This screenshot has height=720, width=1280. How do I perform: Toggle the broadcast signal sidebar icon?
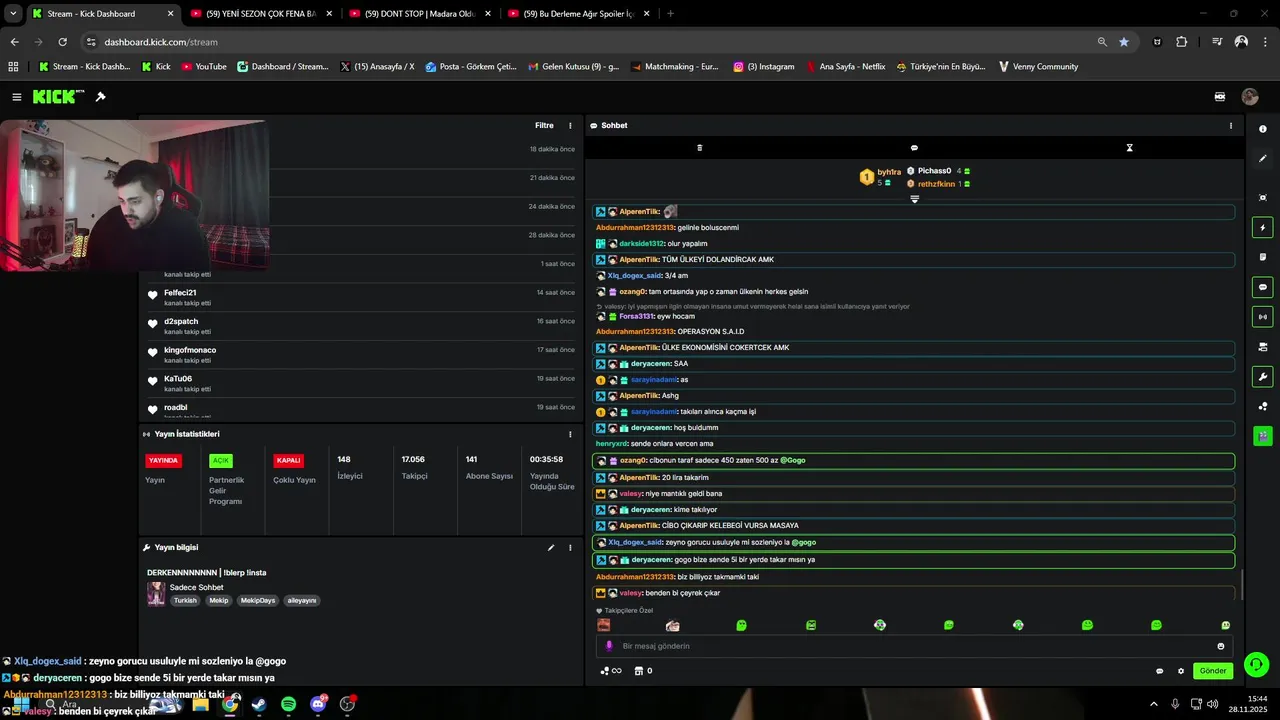[1262, 317]
